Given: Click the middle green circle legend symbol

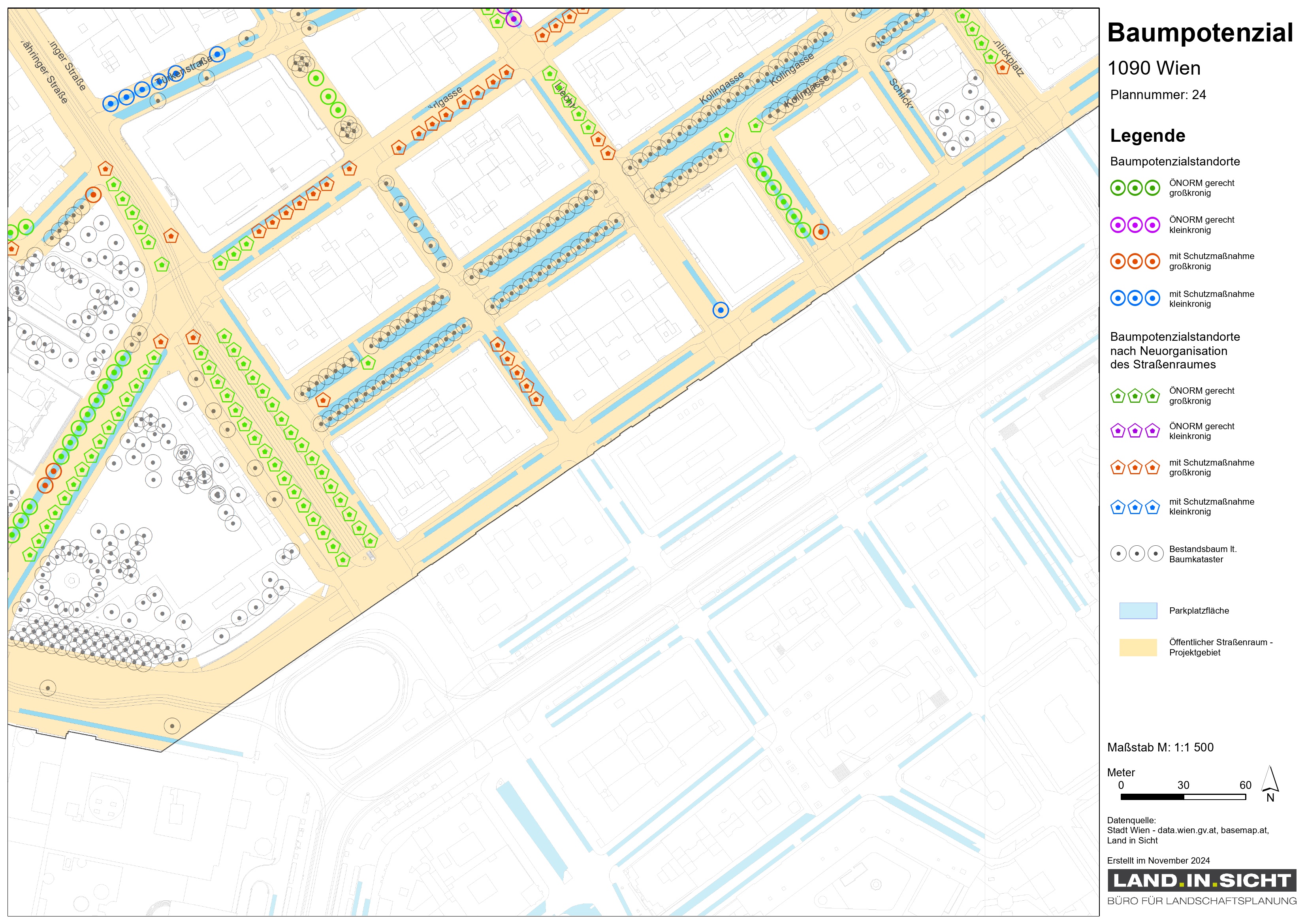Looking at the screenshot, I should (1135, 188).
